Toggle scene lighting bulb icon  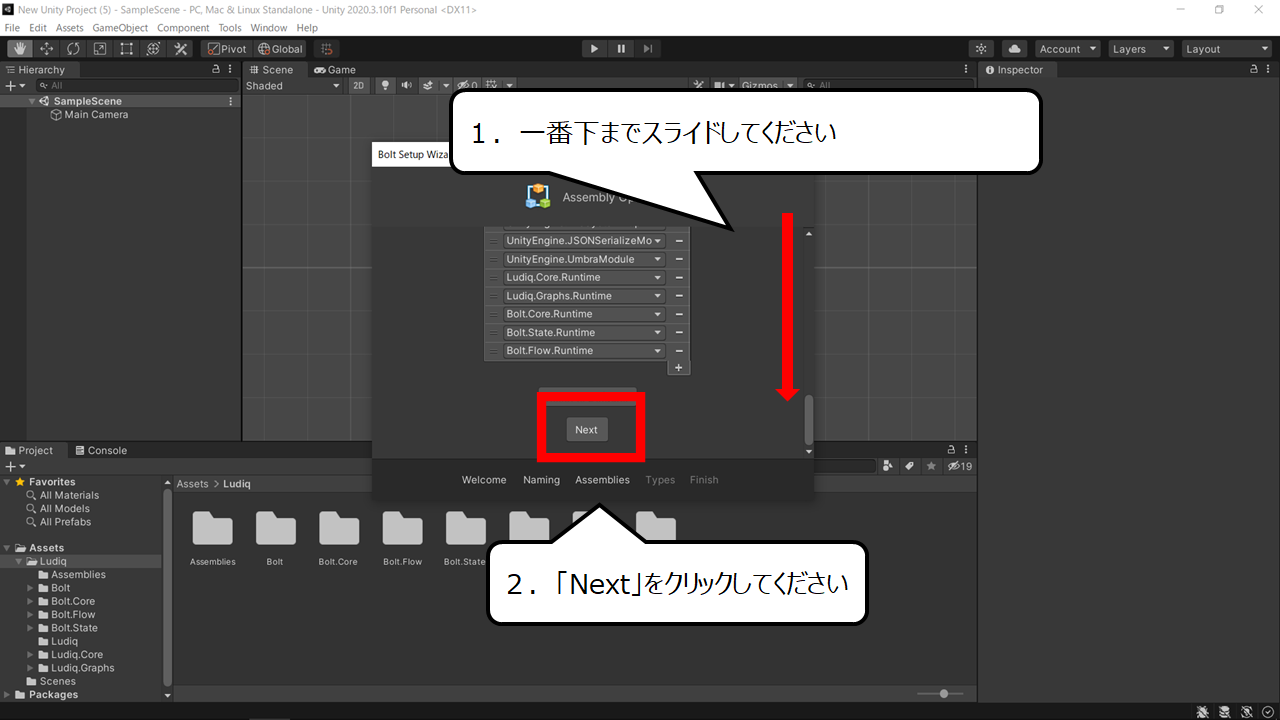point(384,86)
